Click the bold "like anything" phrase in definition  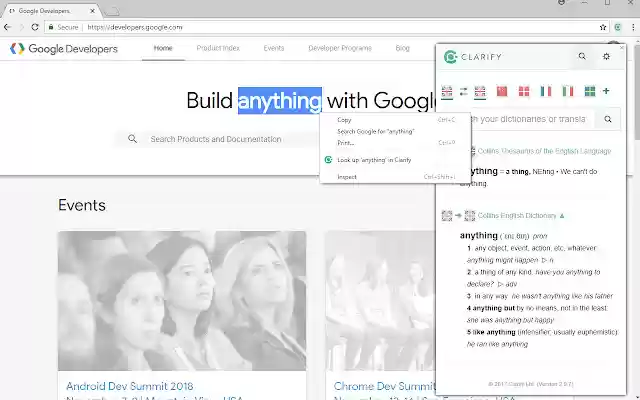[x=493, y=332]
